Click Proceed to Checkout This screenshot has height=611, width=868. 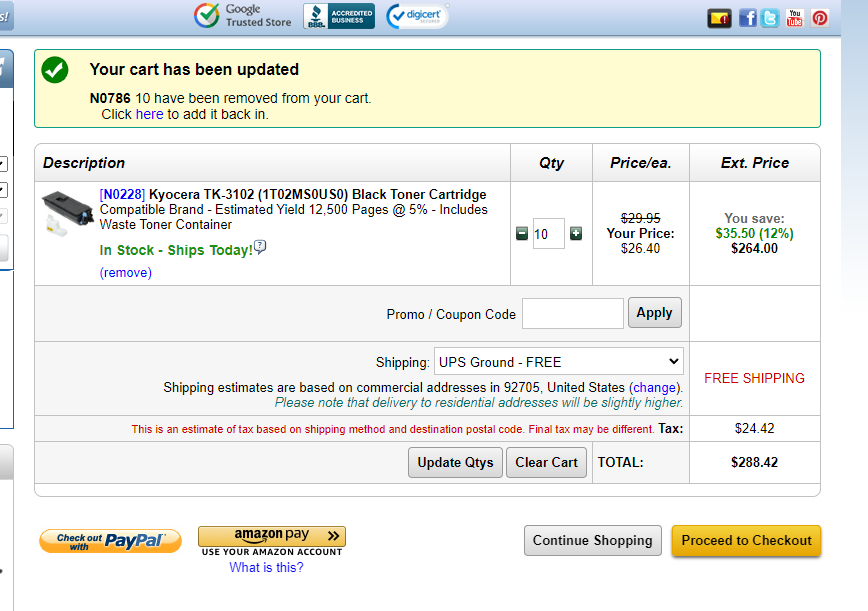(746, 540)
